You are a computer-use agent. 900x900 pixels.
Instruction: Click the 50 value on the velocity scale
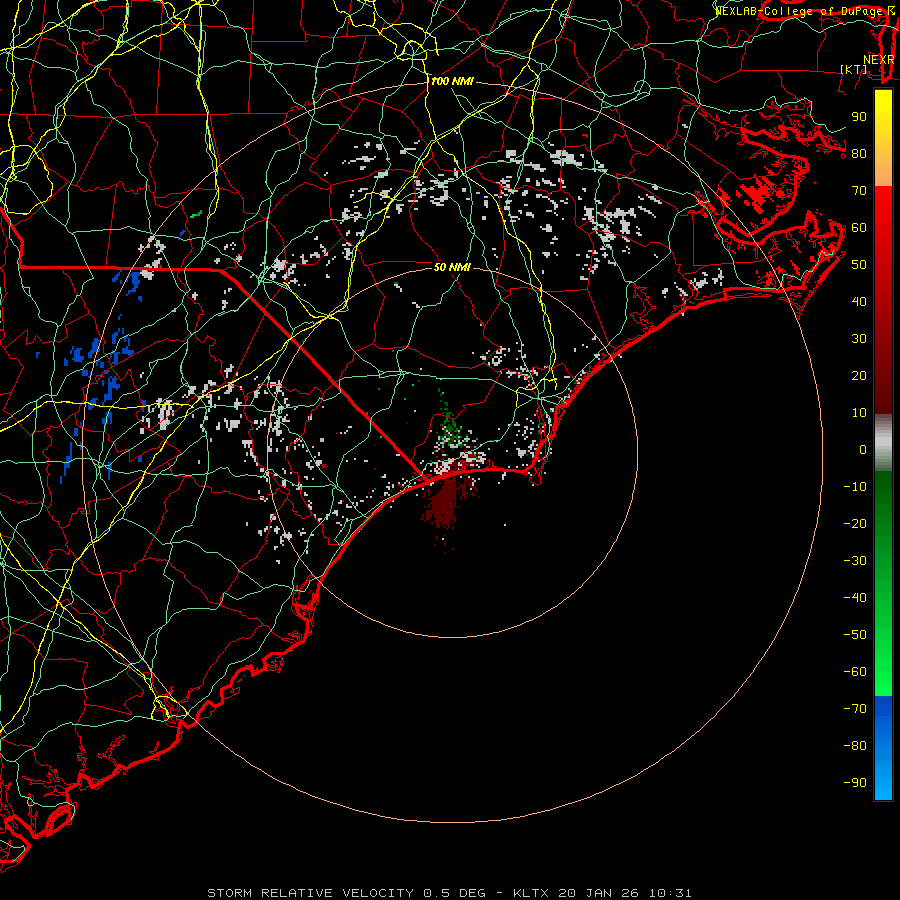[859, 265]
